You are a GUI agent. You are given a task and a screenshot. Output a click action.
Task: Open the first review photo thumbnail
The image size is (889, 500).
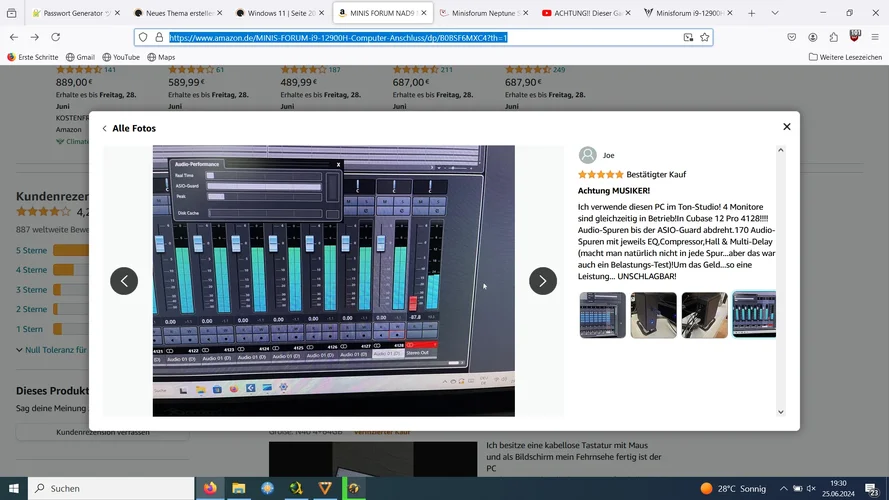602,315
